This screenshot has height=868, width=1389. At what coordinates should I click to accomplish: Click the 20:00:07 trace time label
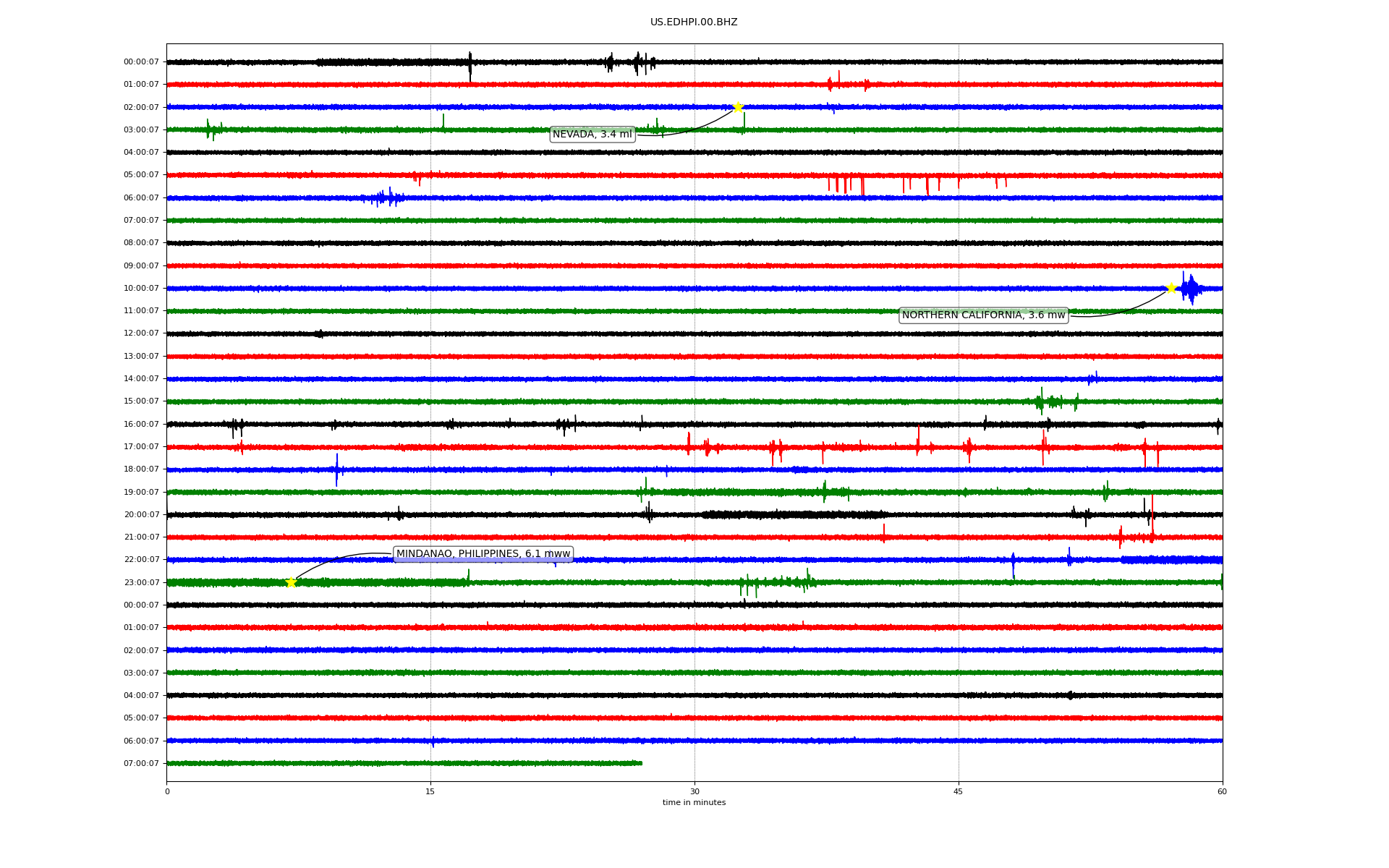coord(141,514)
